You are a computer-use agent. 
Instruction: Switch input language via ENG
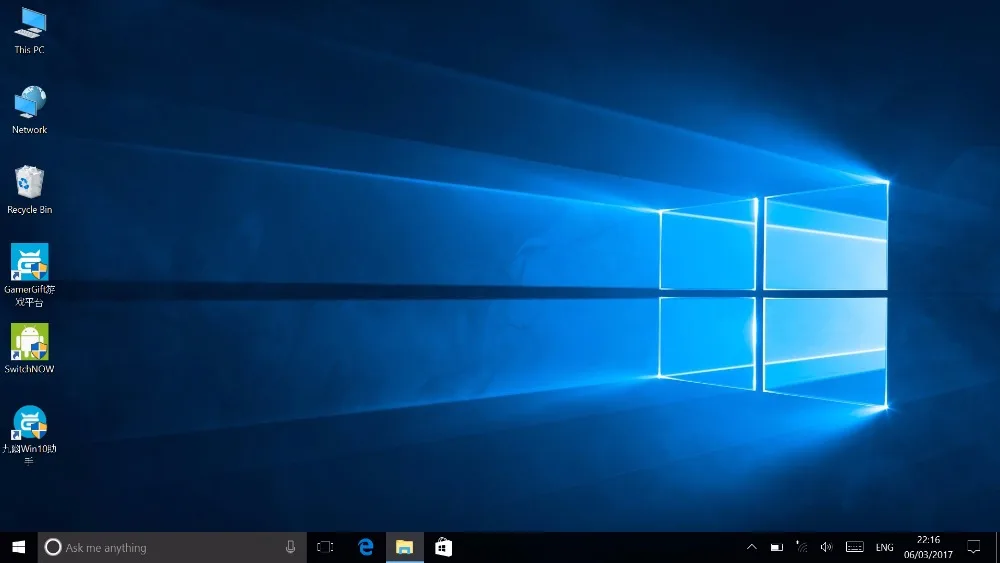click(885, 548)
